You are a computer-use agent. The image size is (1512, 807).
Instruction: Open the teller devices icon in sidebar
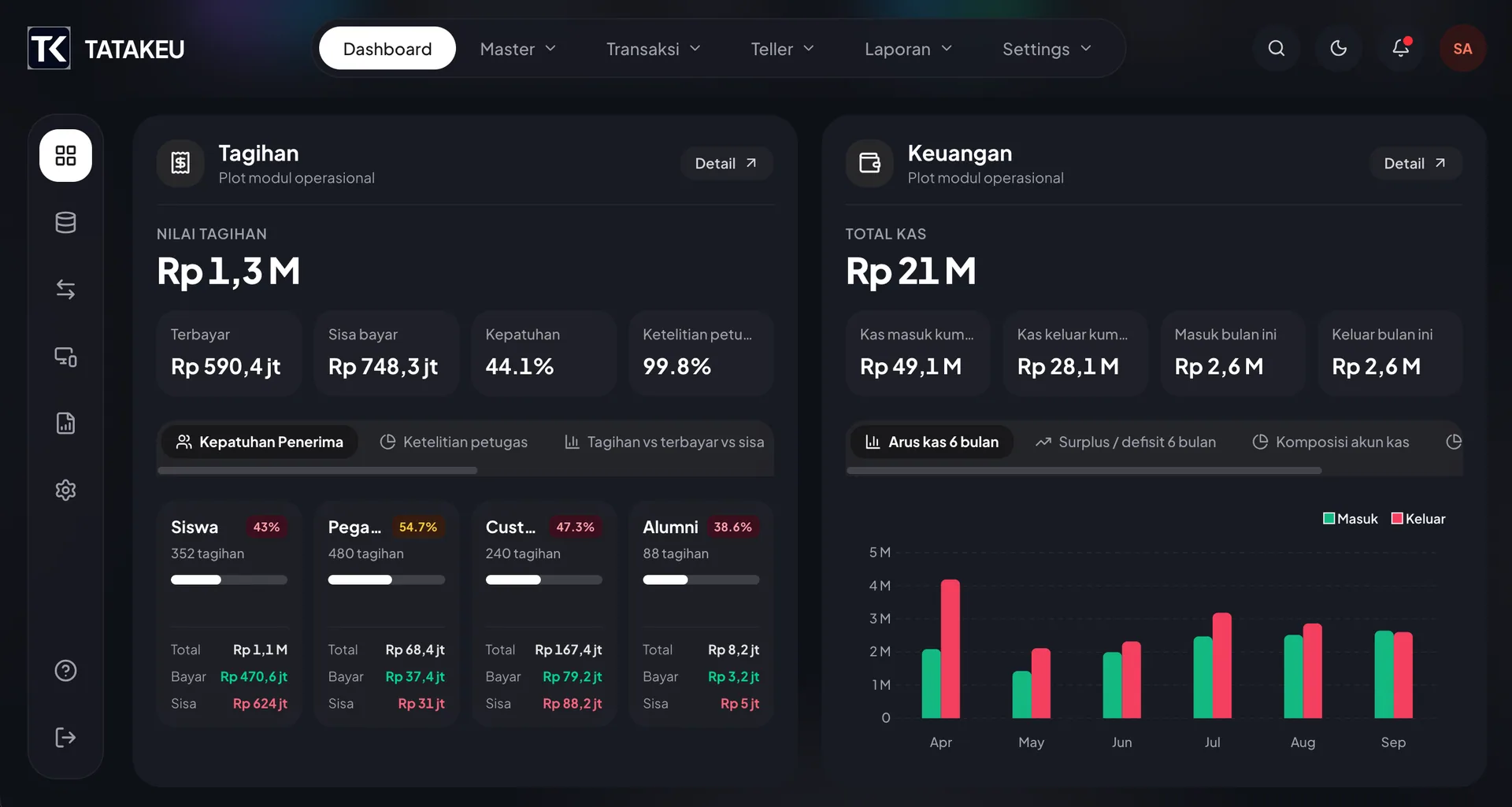point(65,357)
